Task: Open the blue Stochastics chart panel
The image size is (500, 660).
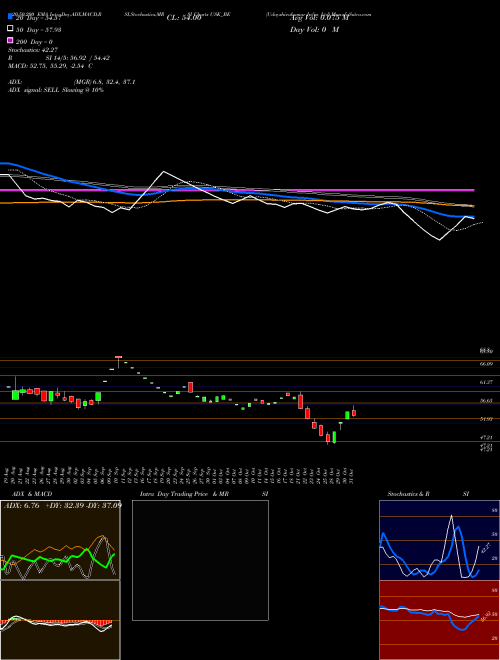Action: 439,540
